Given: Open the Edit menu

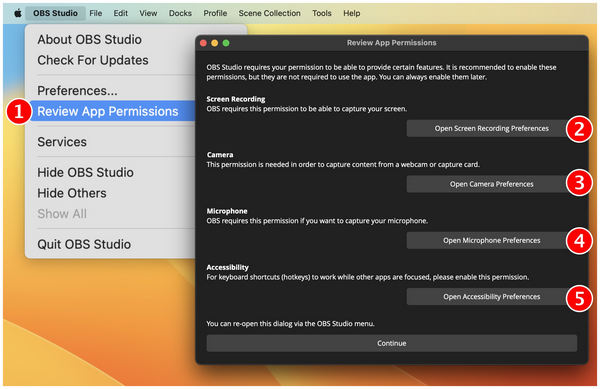Looking at the screenshot, I should tap(121, 13).
